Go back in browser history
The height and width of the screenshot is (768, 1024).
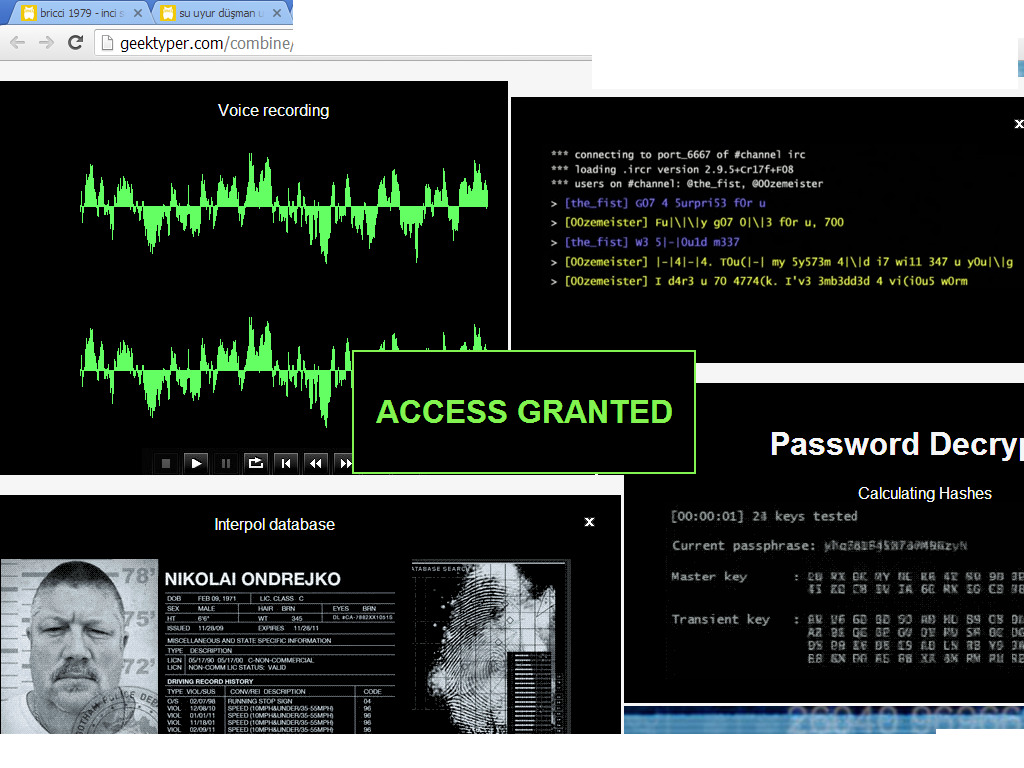click(18, 43)
